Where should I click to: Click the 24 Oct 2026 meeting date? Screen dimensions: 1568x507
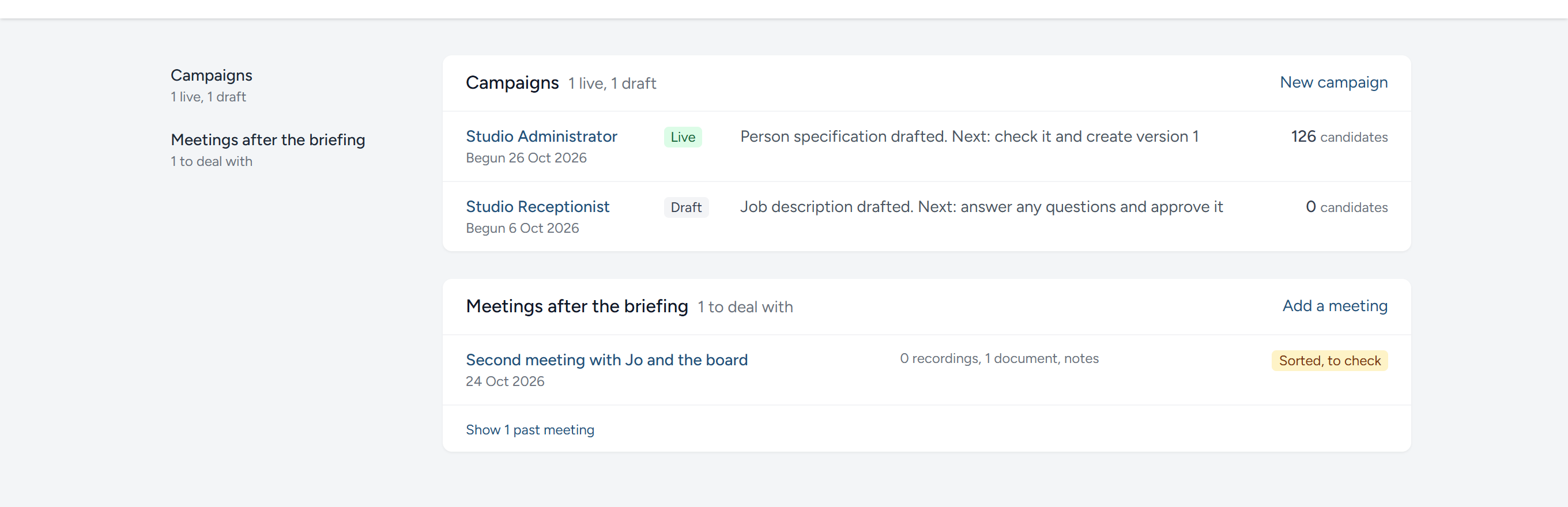tap(504, 381)
